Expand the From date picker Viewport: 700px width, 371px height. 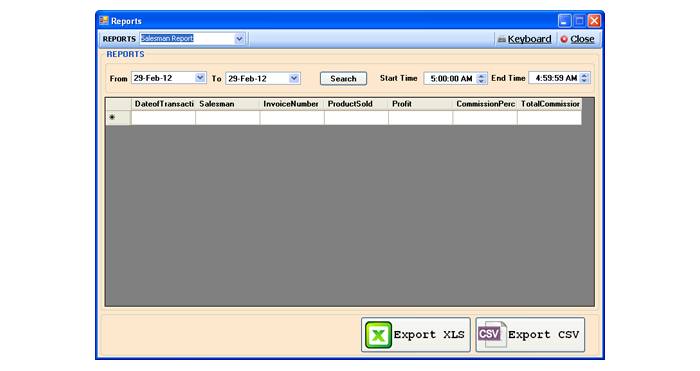200,78
